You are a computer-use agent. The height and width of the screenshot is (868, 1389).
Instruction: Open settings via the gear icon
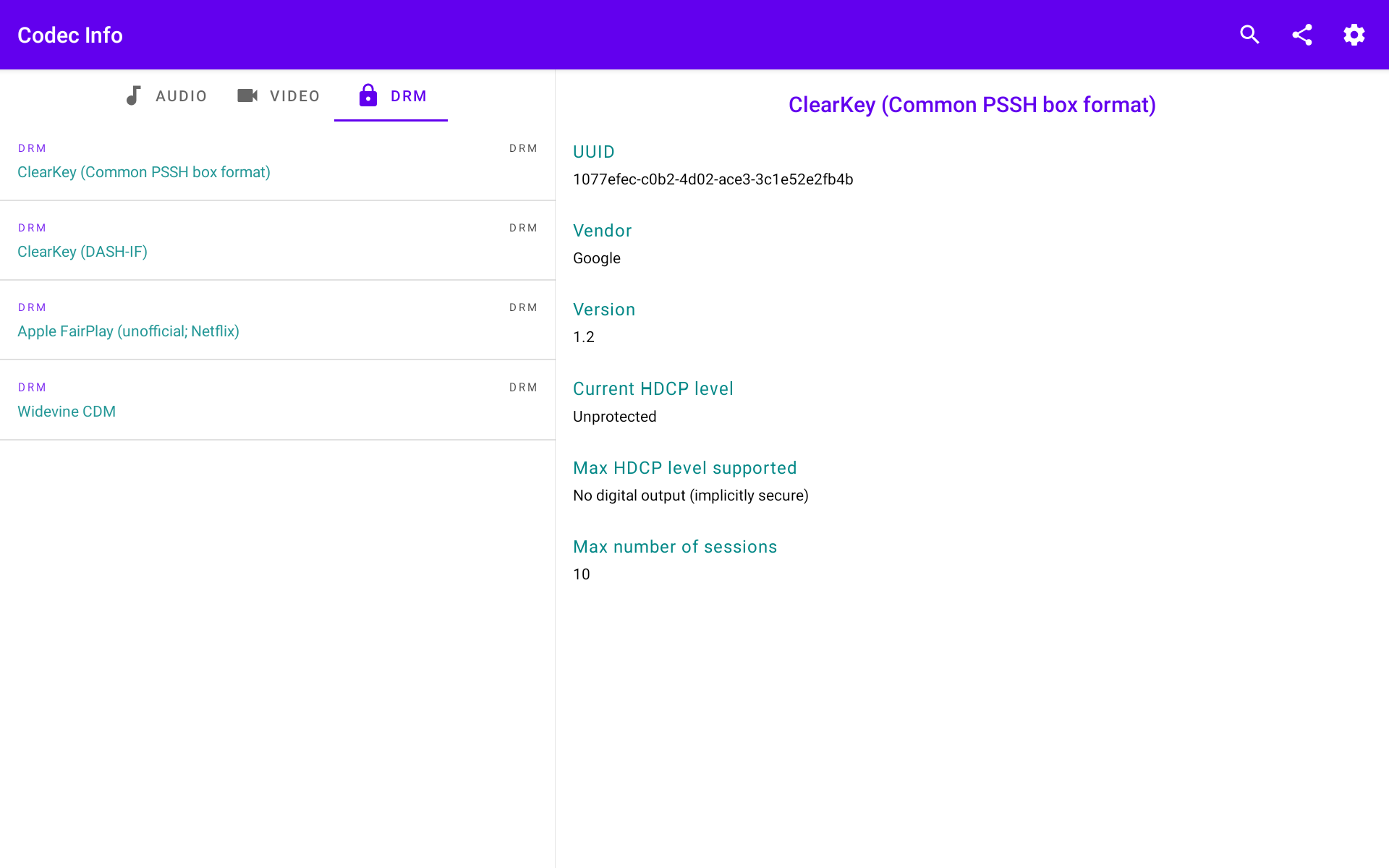tap(1354, 34)
